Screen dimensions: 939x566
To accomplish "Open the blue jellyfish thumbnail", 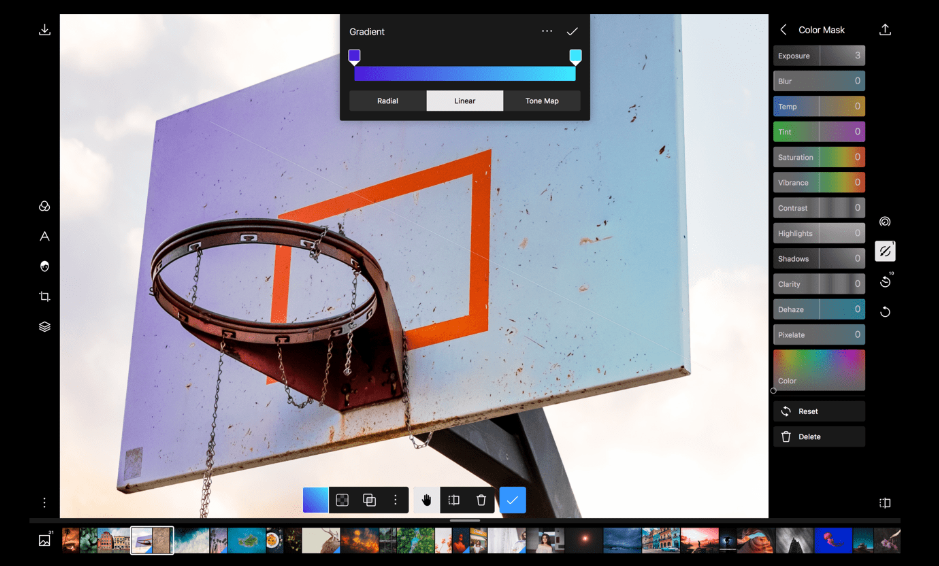I will click(832, 540).
